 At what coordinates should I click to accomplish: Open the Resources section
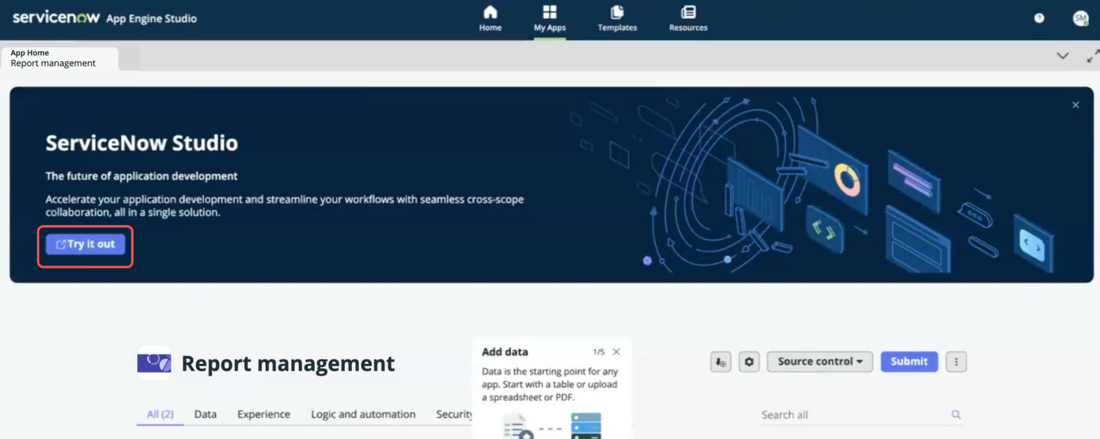pyautogui.click(x=688, y=19)
